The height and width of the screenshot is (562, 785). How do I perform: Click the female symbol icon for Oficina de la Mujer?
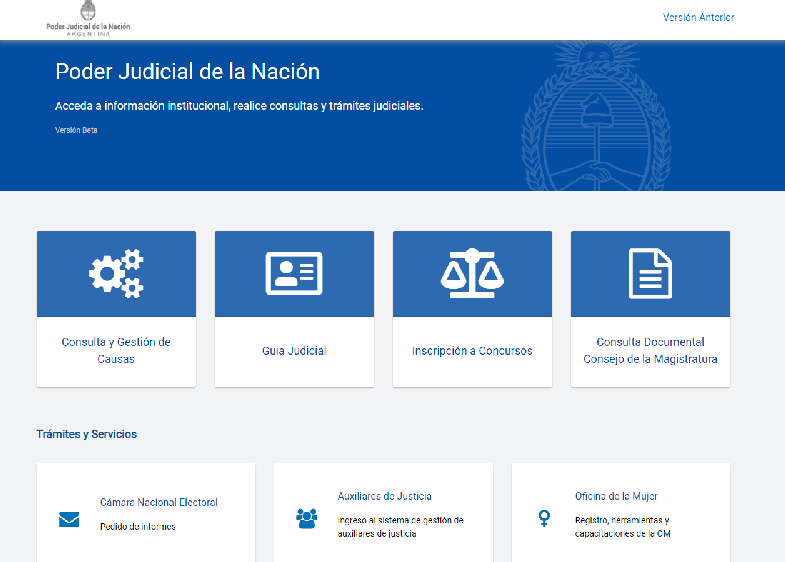544,518
